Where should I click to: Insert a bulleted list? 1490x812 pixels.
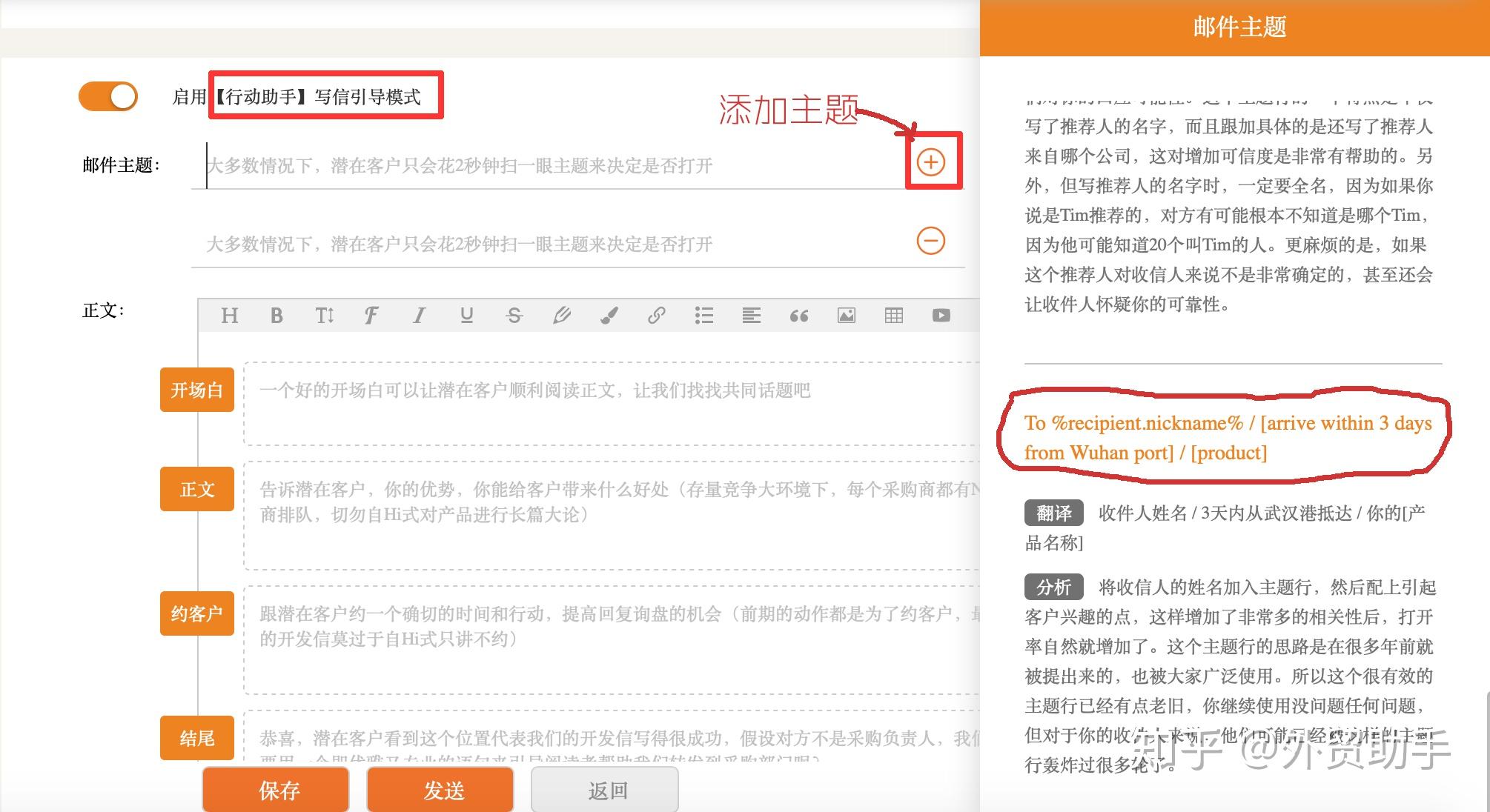(703, 316)
